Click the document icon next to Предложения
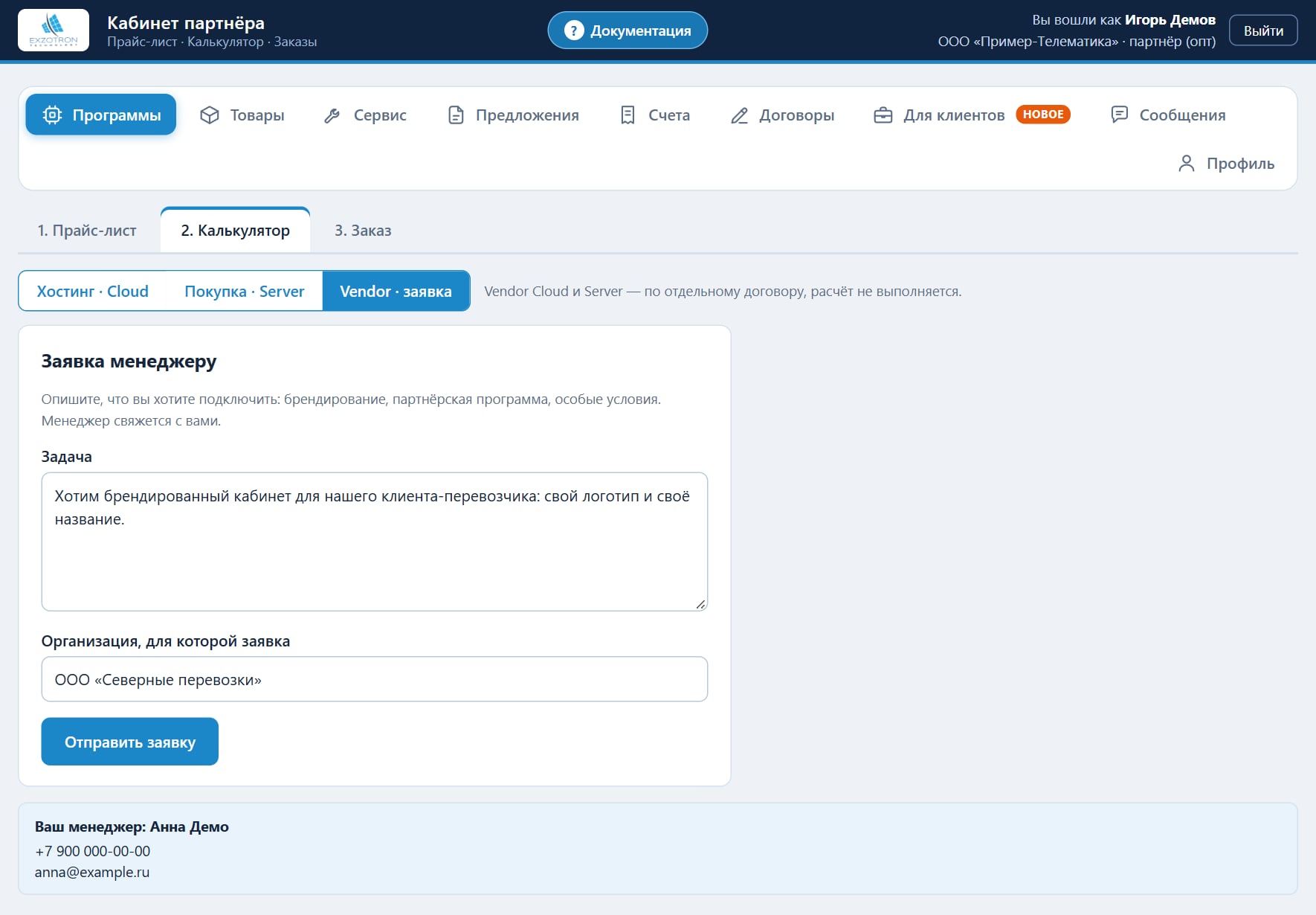This screenshot has height=915, width=1316. coord(456,115)
